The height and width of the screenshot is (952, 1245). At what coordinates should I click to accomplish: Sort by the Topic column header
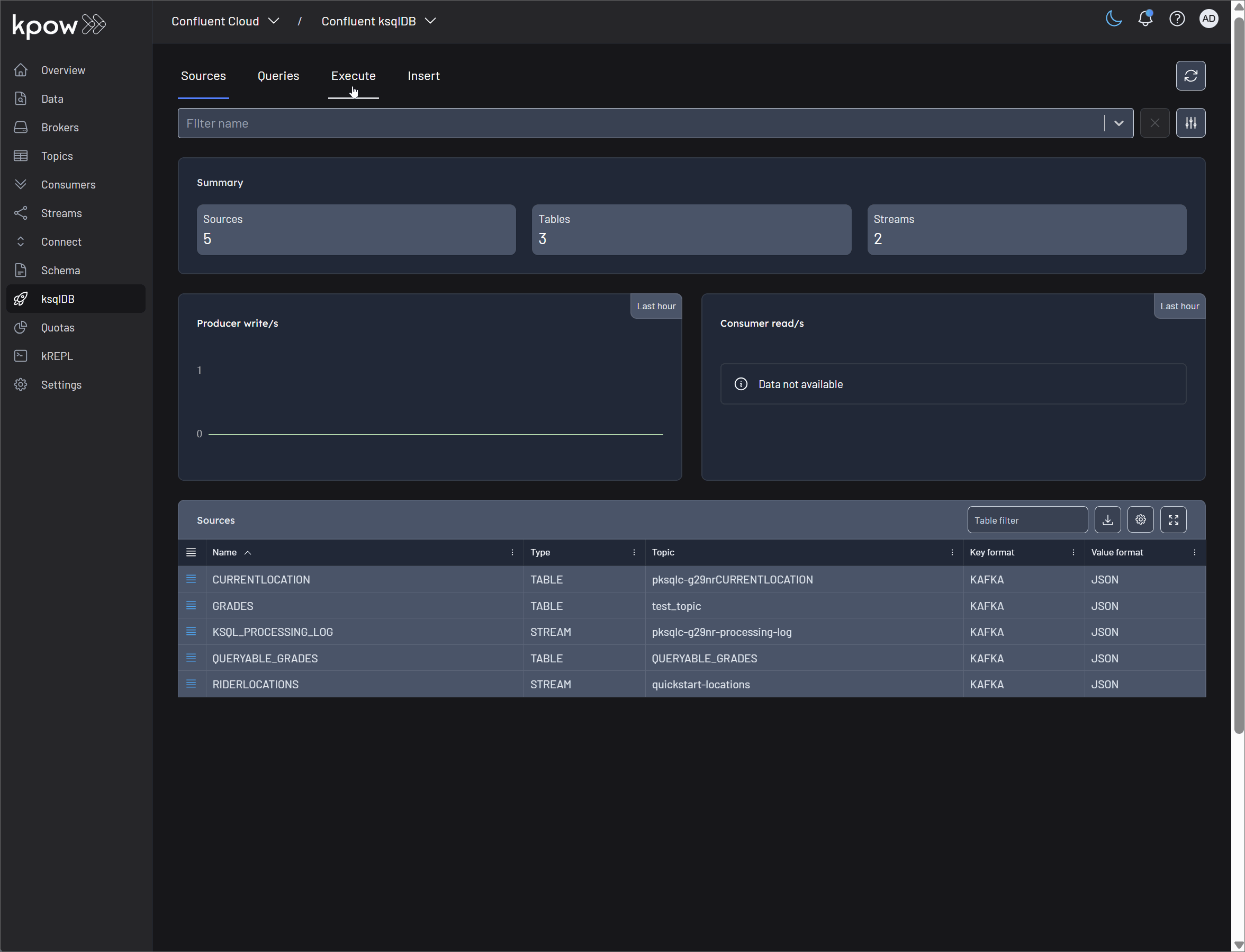tap(663, 552)
